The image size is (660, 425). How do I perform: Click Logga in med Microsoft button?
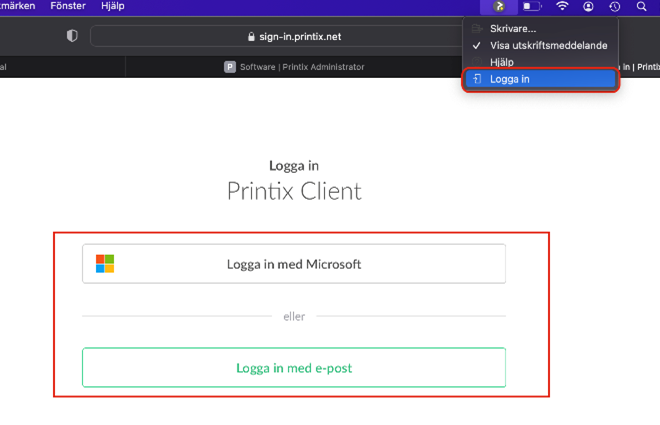coord(293,264)
